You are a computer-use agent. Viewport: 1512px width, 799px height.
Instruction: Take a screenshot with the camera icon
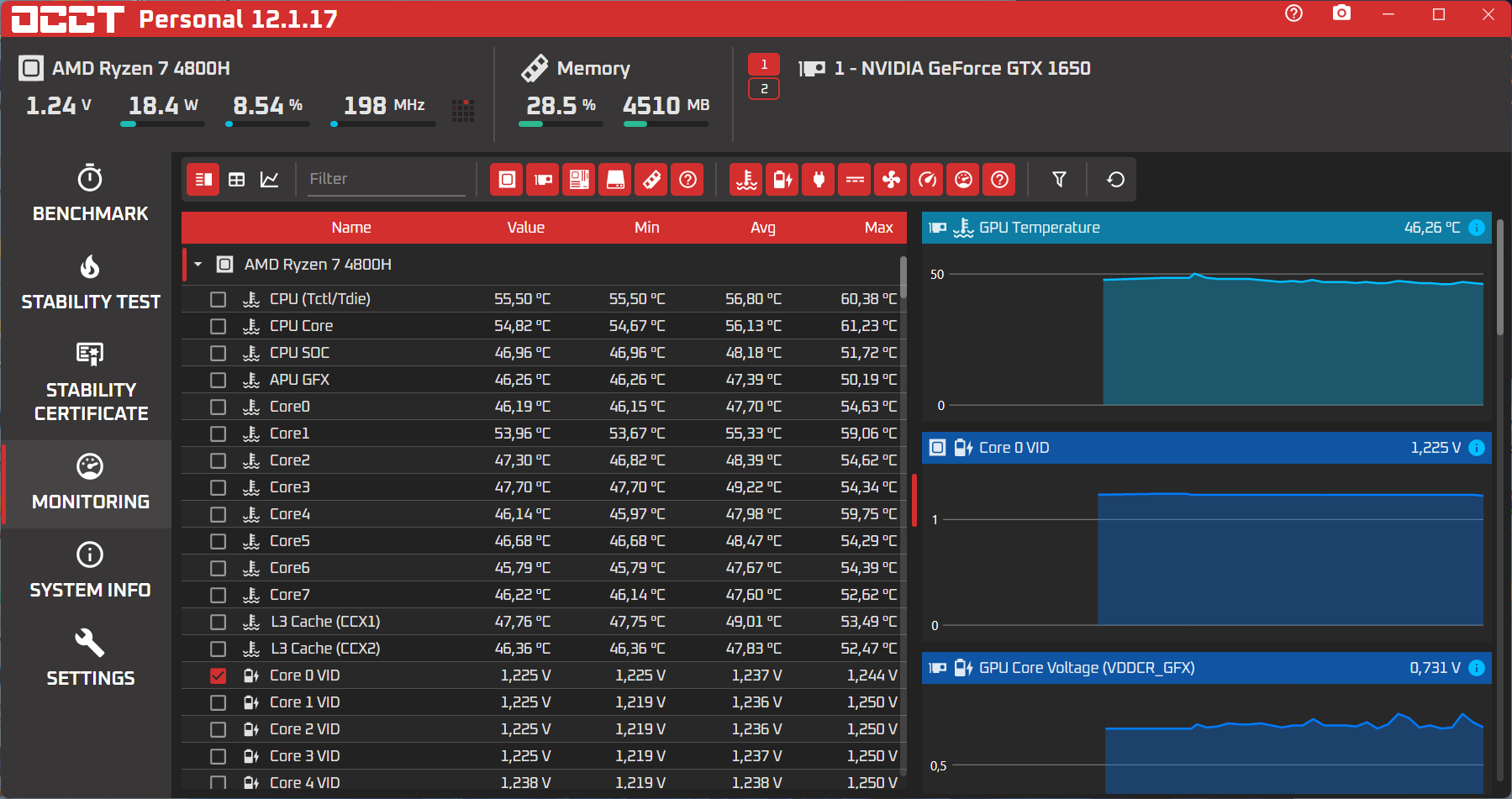click(1342, 13)
